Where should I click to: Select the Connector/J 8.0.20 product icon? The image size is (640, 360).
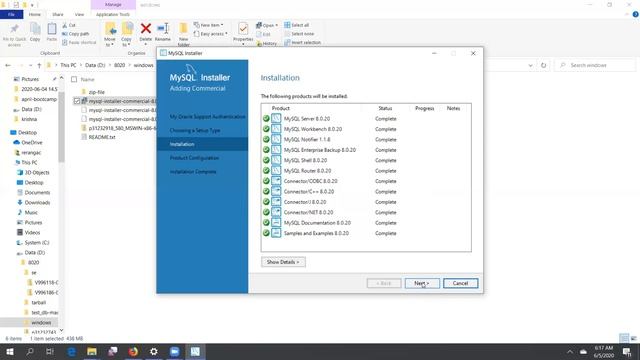tap(276, 202)
